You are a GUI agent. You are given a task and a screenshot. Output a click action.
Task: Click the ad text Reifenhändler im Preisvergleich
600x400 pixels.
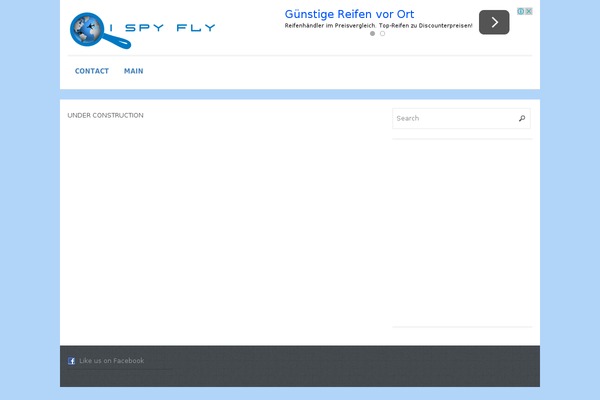(331, 26)
